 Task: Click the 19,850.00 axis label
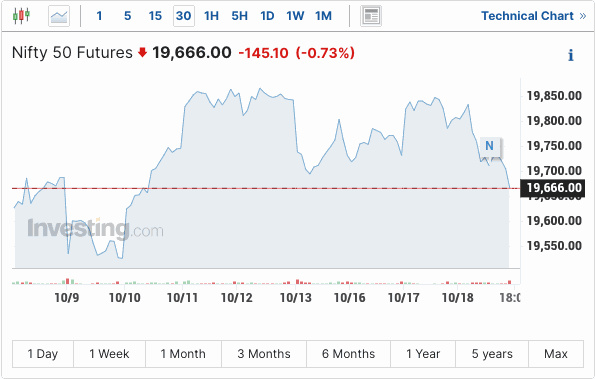[x=554, y=96]
